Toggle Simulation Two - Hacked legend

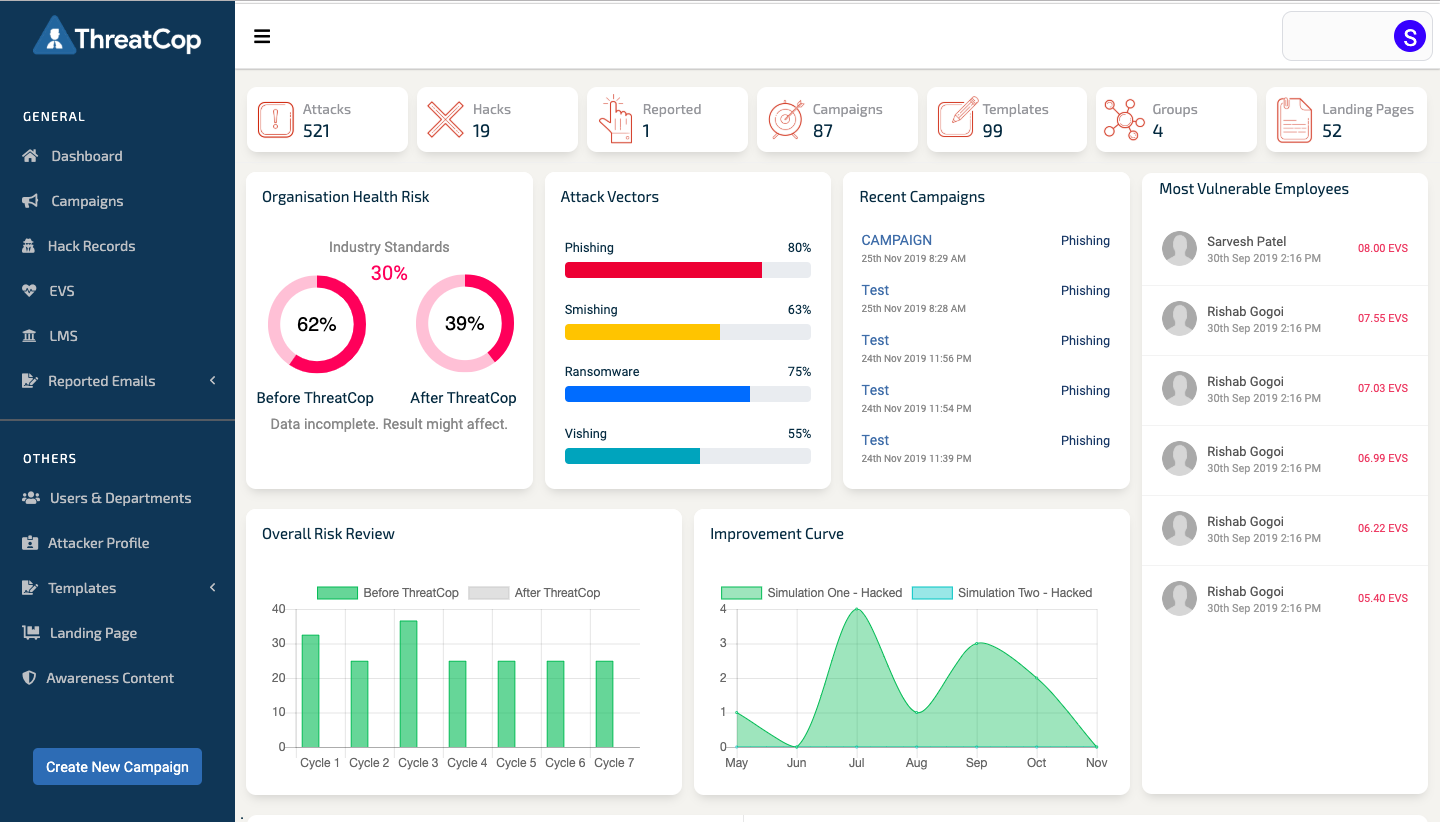tap(1002, 593)
